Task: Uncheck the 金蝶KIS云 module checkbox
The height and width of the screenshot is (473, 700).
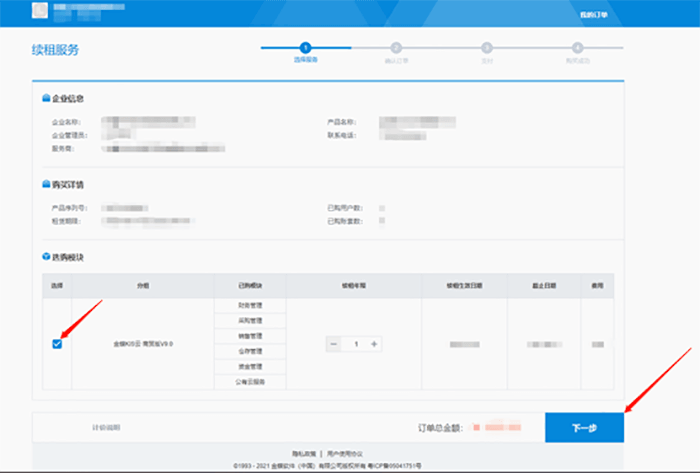Action: [x=57, y=344]
